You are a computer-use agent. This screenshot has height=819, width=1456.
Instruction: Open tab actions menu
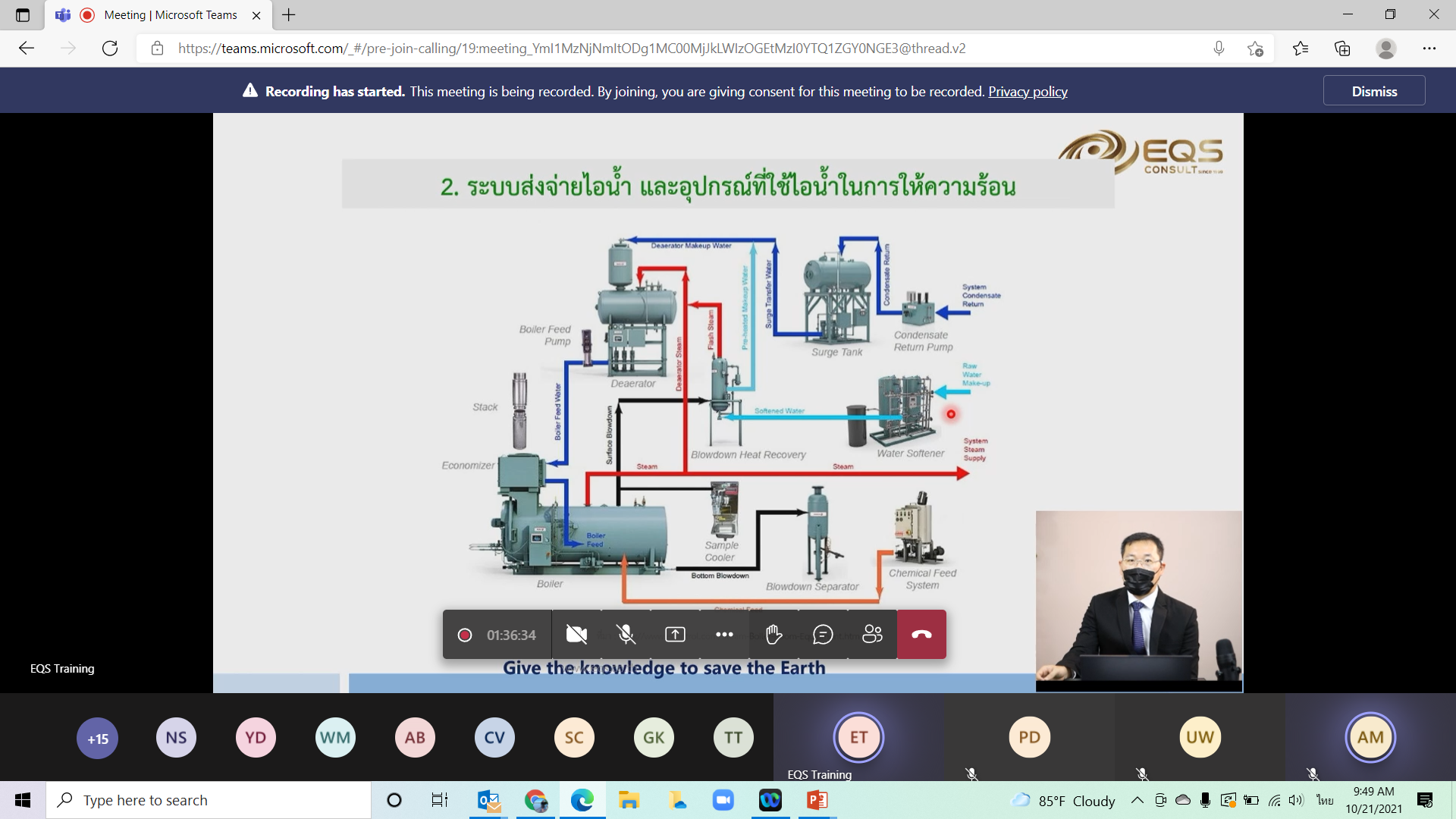point(23,15)
